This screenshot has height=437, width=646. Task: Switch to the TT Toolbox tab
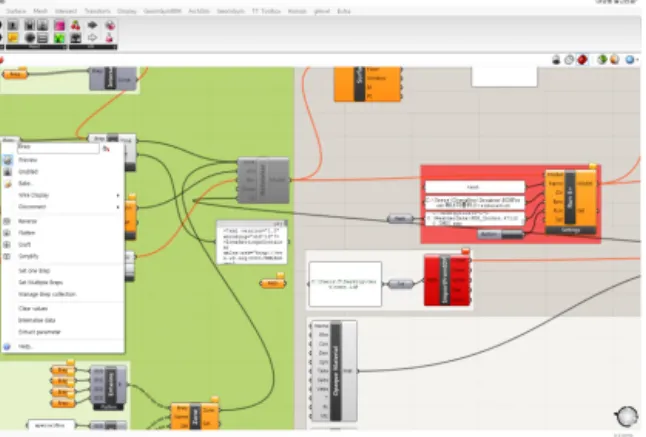click(x=266, y=11)
